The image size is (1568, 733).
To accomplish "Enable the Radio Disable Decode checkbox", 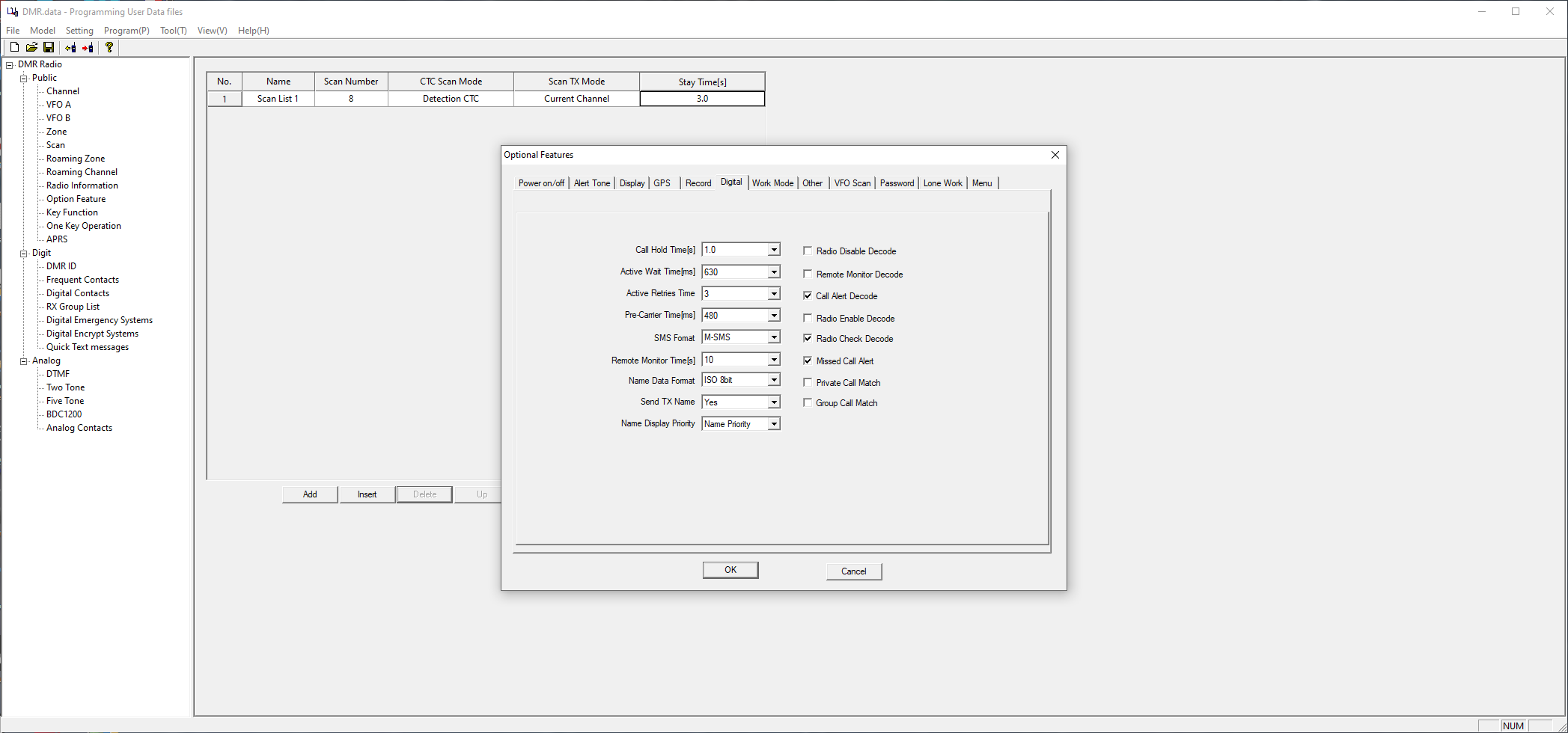I will (808, 251).
